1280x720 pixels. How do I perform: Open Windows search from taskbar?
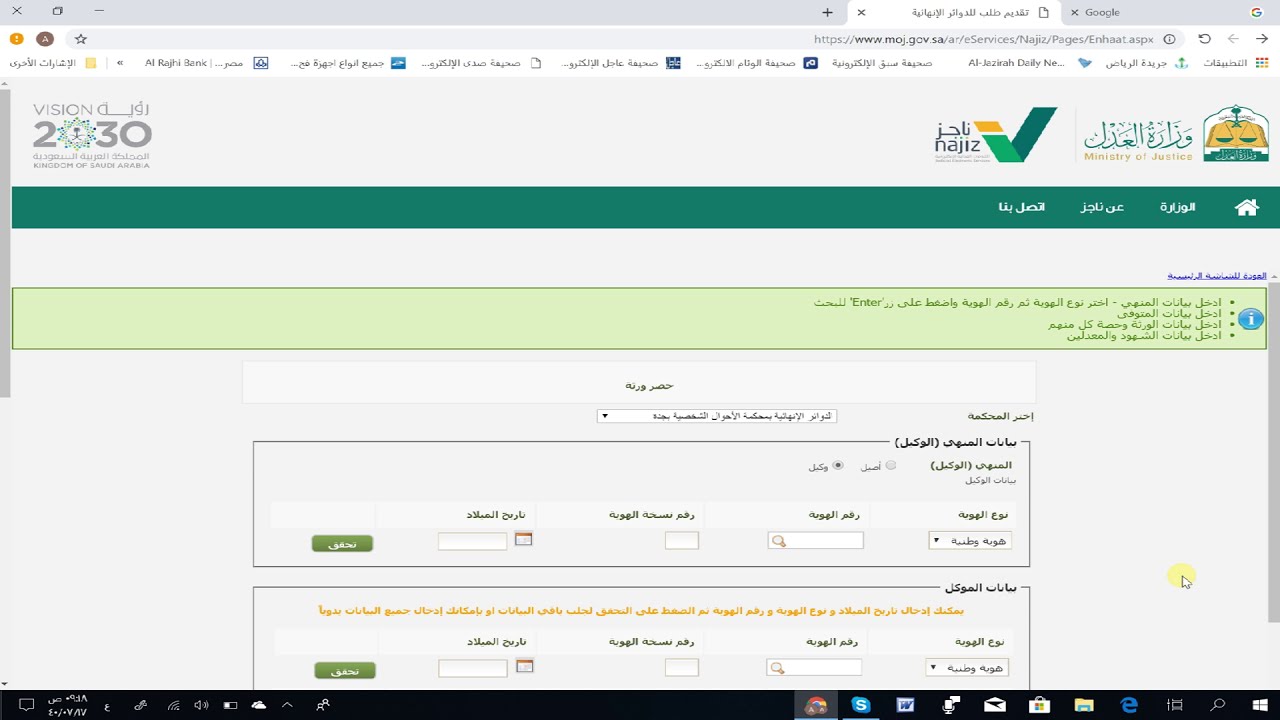tap(1218, 705)
